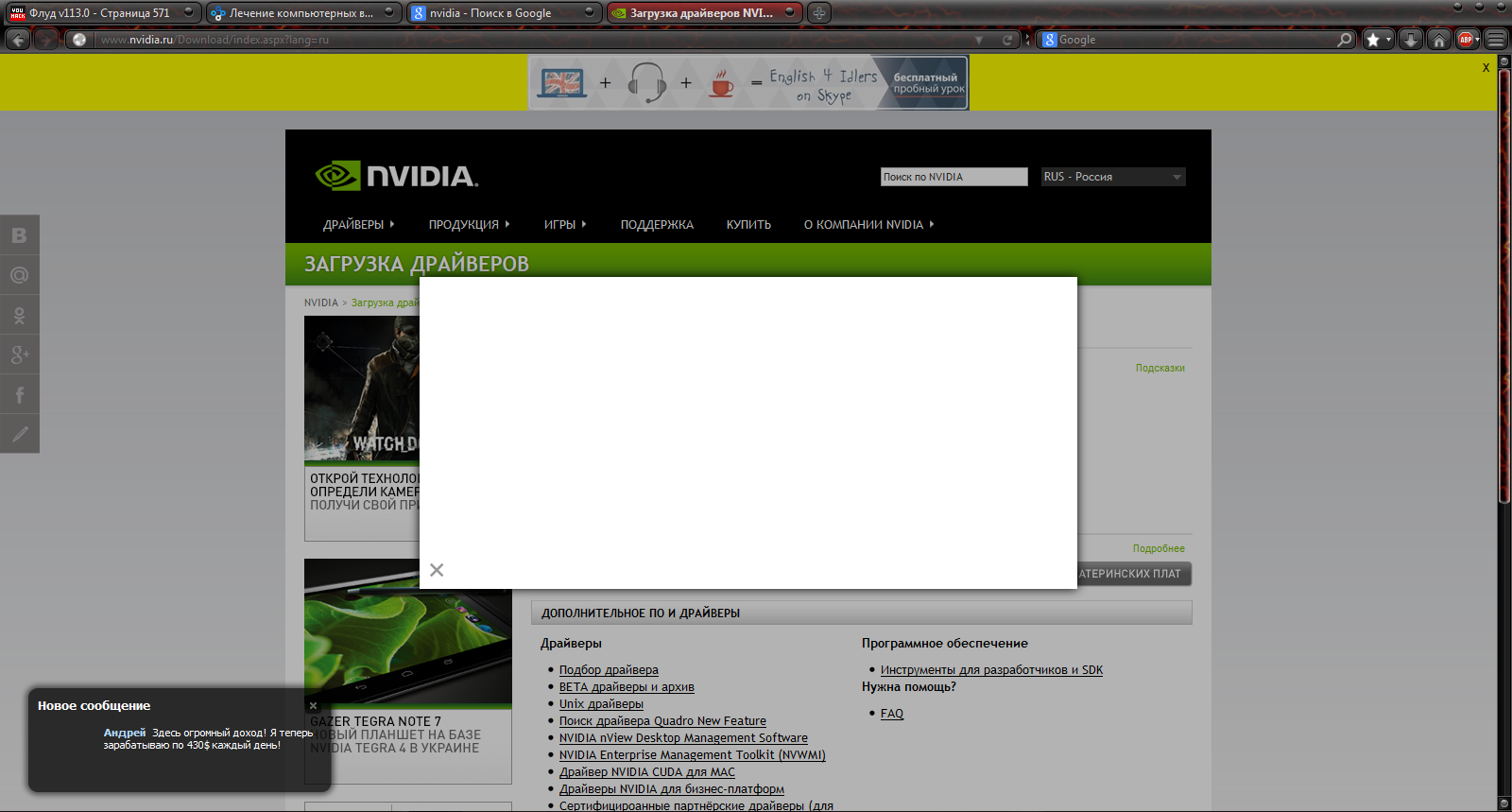Open the downloads arrow button

click(1410, 40)
